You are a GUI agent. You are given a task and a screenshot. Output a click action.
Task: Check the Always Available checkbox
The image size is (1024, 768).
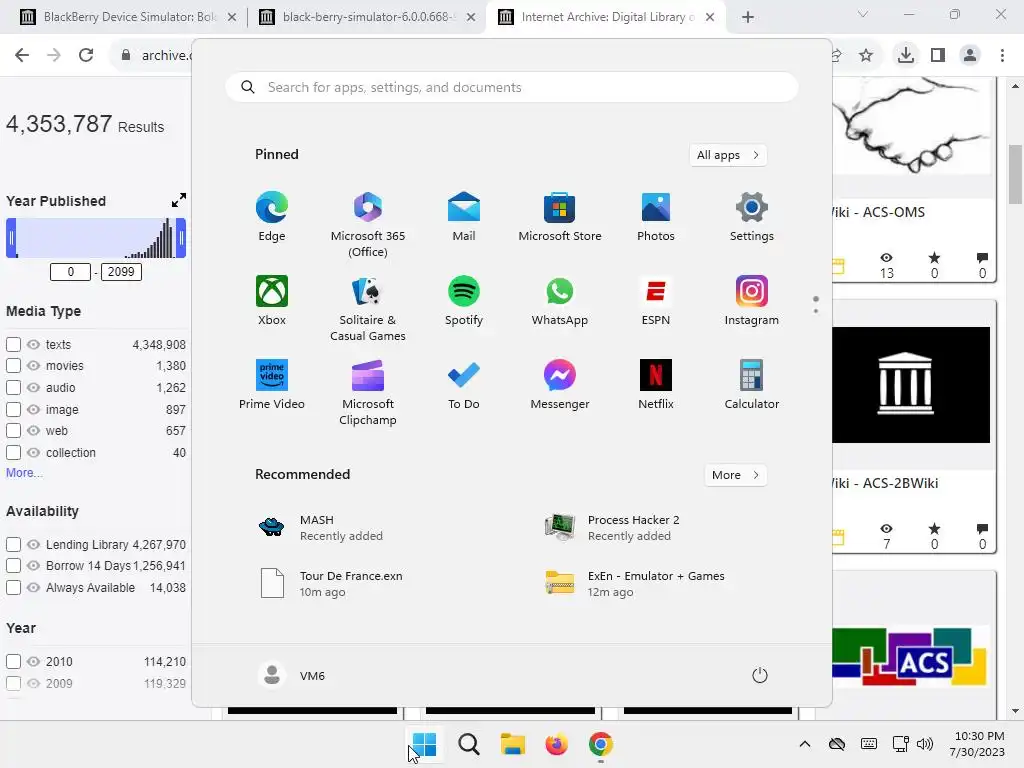click(x=13, y=588)
